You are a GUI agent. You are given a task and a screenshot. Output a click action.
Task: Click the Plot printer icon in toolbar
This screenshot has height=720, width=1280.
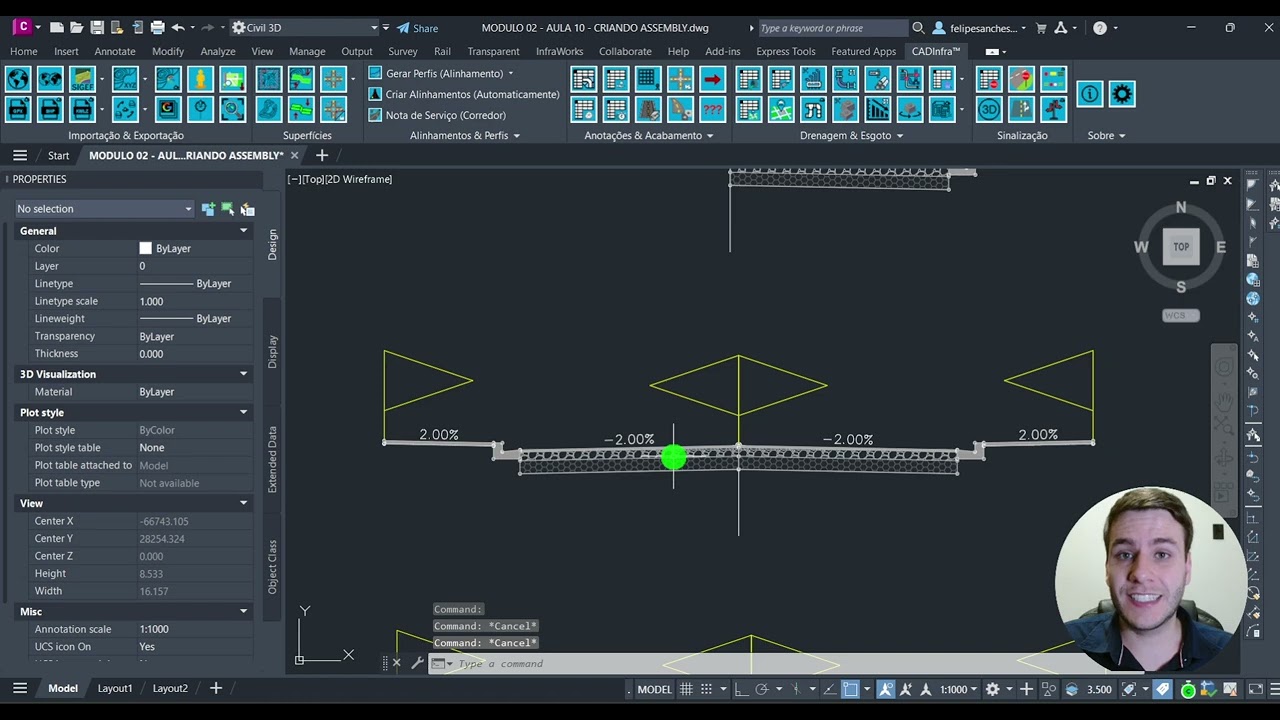point(157,28)
